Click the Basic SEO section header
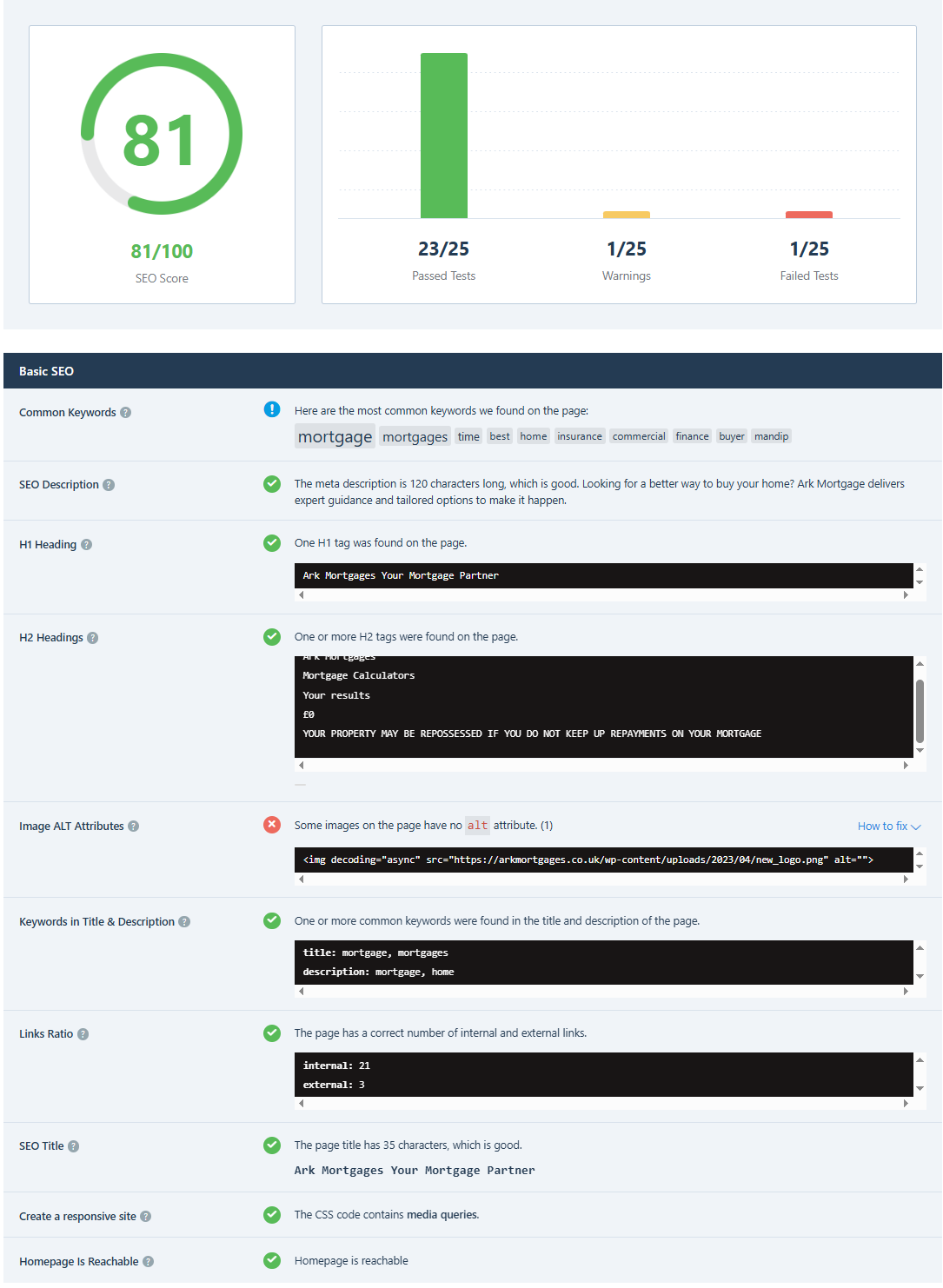The image size is (943, 1288). point(47,371)
